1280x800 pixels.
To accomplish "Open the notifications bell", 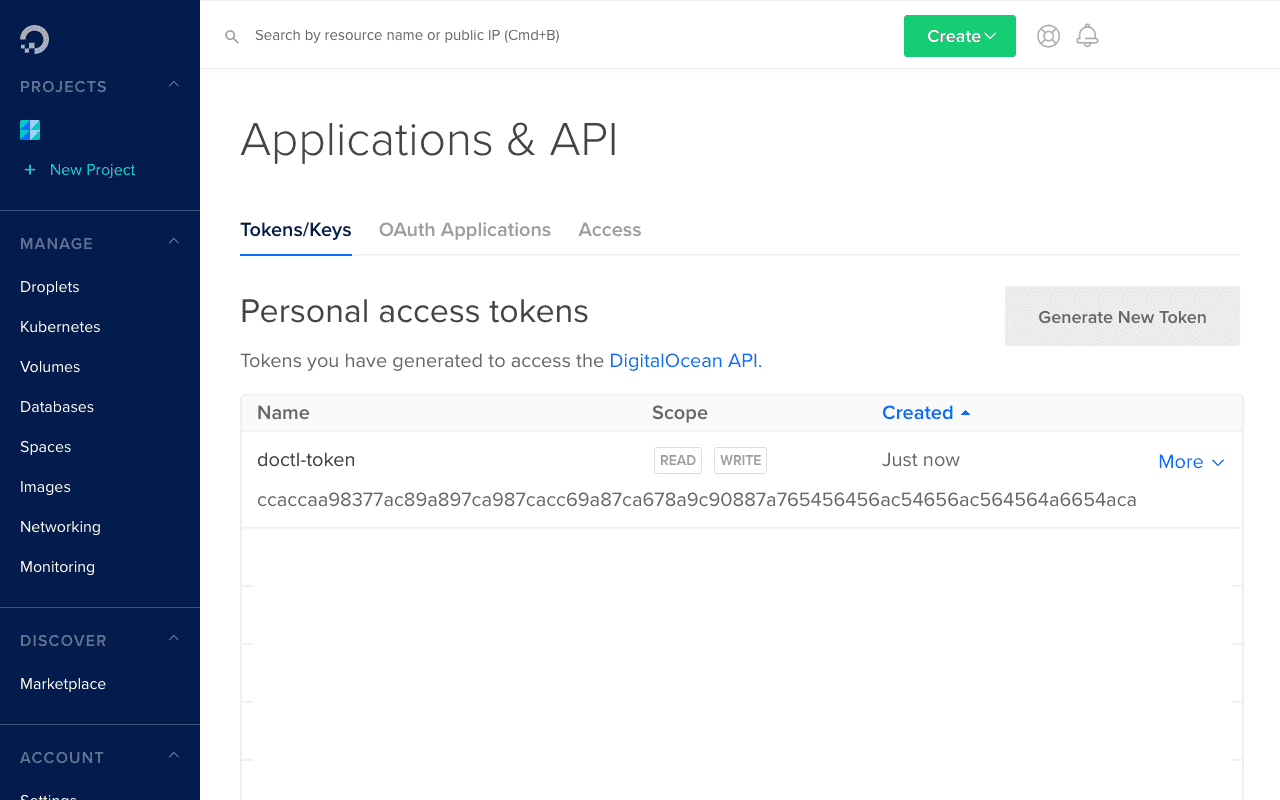I will [1087, 36].
